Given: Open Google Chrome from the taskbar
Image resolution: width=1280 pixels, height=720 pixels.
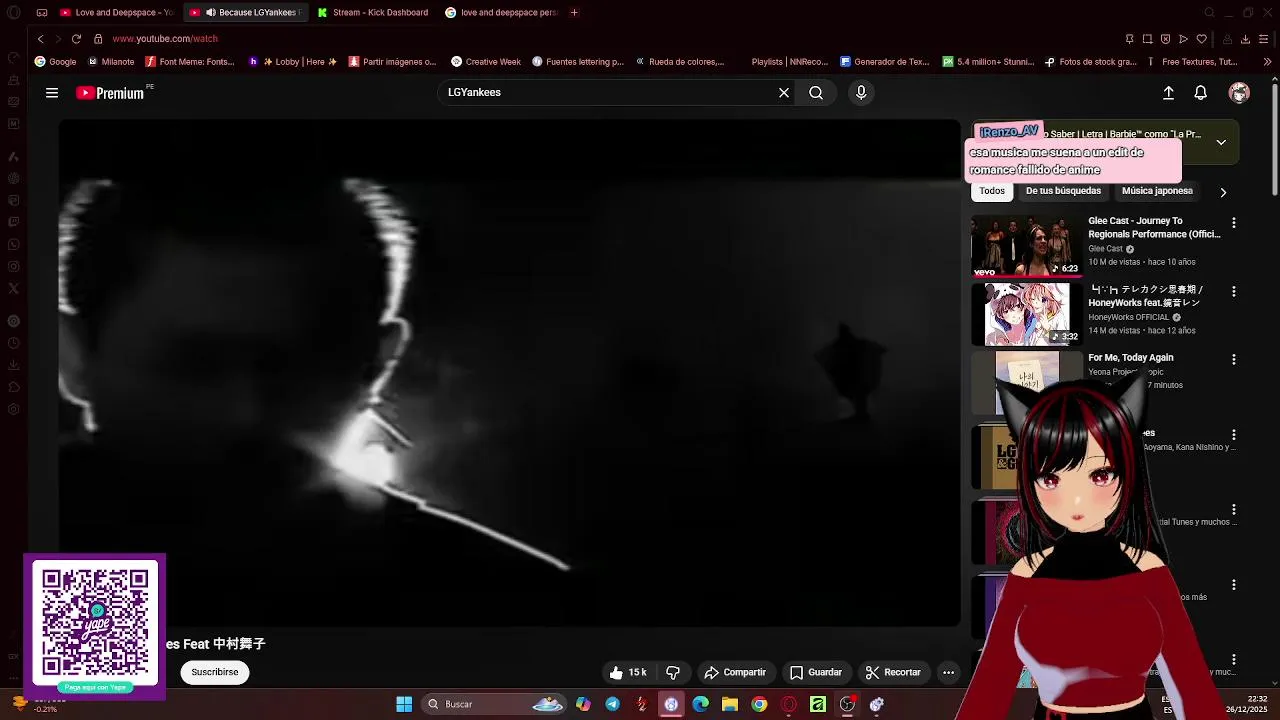Looking at the screenshot, I should (x=759, y=704).
